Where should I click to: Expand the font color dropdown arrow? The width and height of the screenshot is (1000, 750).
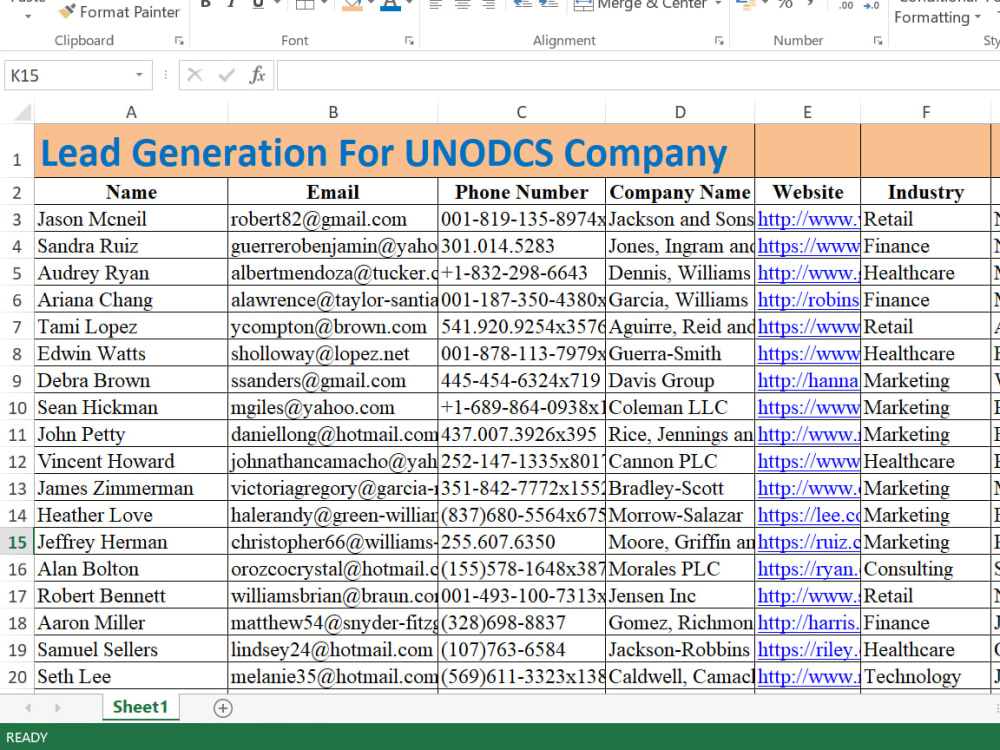[409, 4]
